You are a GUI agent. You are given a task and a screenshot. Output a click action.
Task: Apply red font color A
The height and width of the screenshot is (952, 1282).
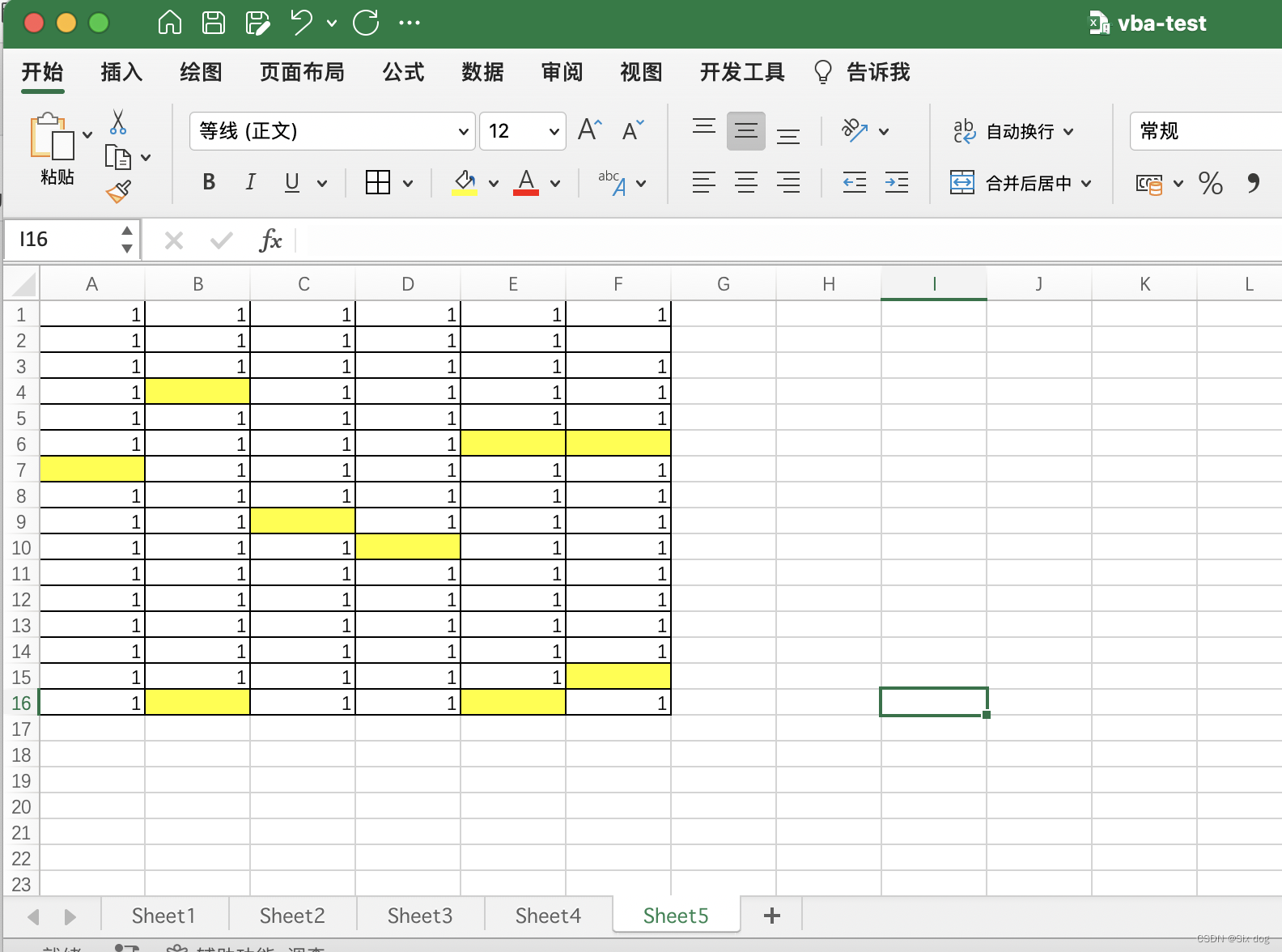click(526, 182)
